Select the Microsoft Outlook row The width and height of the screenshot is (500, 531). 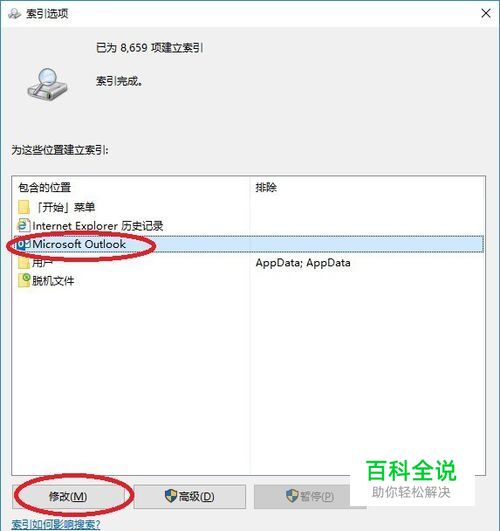tap(249, 244)
